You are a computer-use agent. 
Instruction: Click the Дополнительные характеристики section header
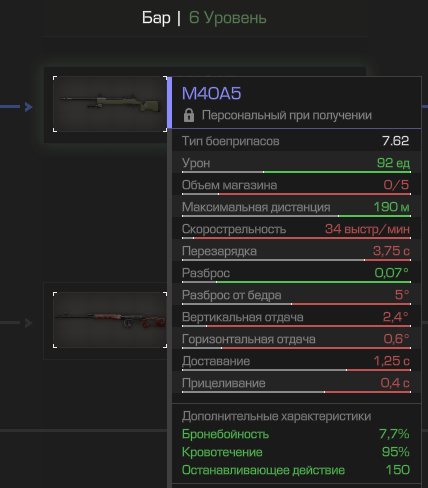point(276,416)
